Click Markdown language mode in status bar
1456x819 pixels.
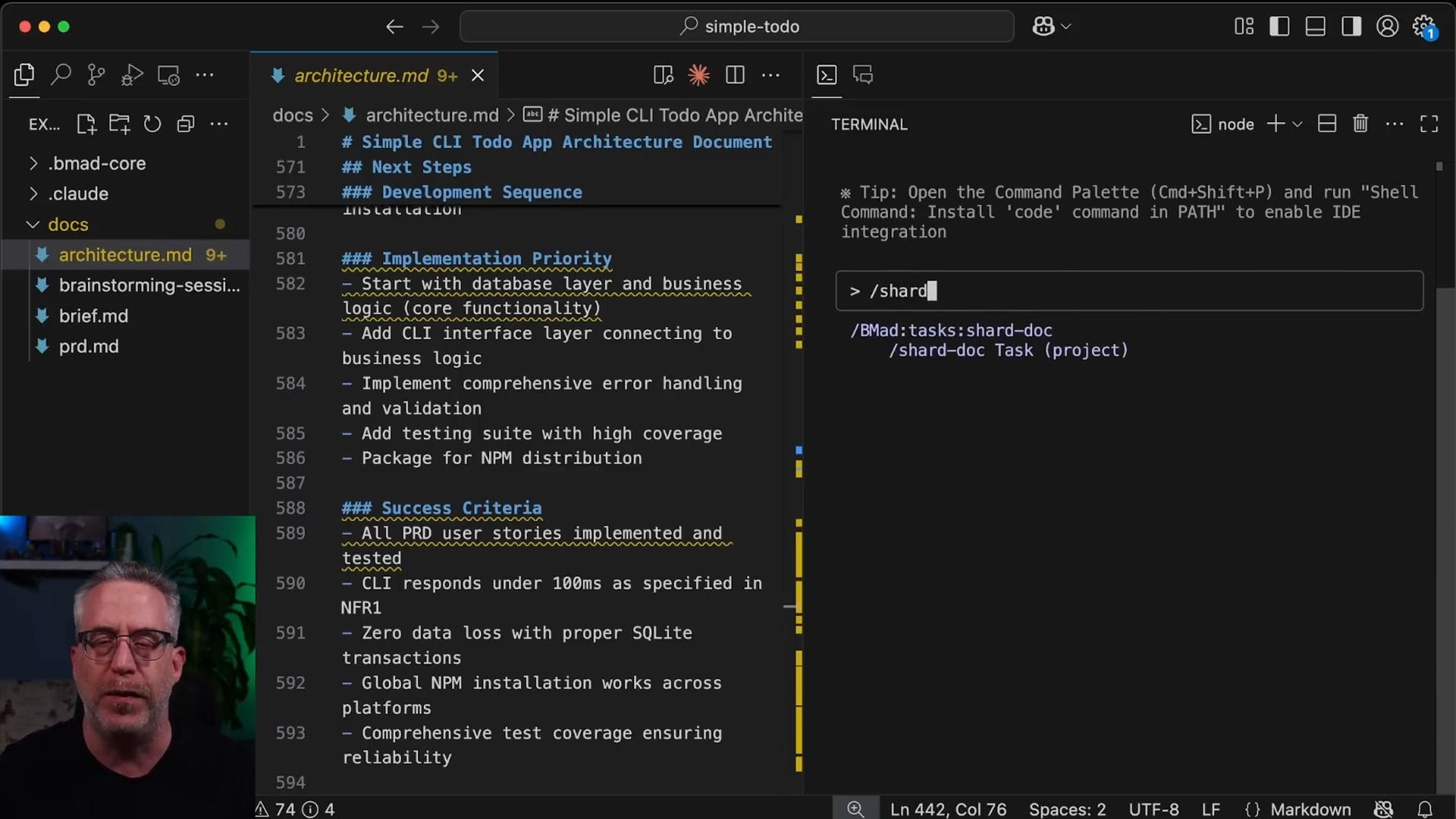1310,809
